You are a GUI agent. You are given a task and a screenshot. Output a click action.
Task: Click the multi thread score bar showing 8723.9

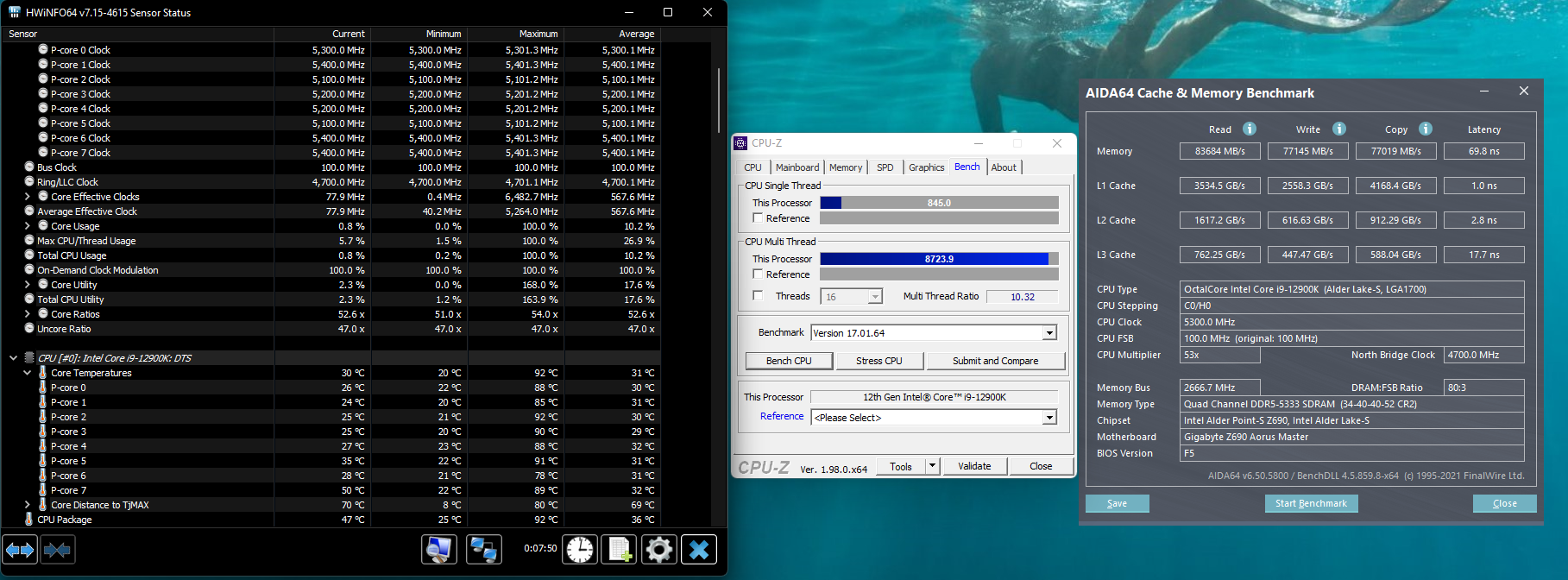pos(939,259)
